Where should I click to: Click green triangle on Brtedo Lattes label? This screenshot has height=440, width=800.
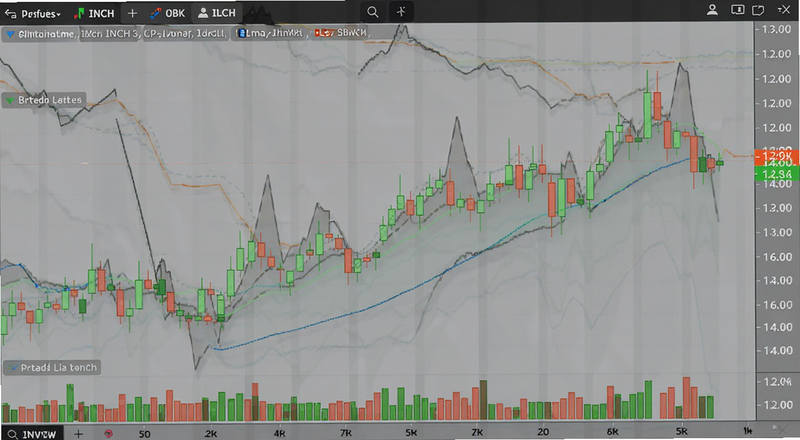[x=10, y=101]
